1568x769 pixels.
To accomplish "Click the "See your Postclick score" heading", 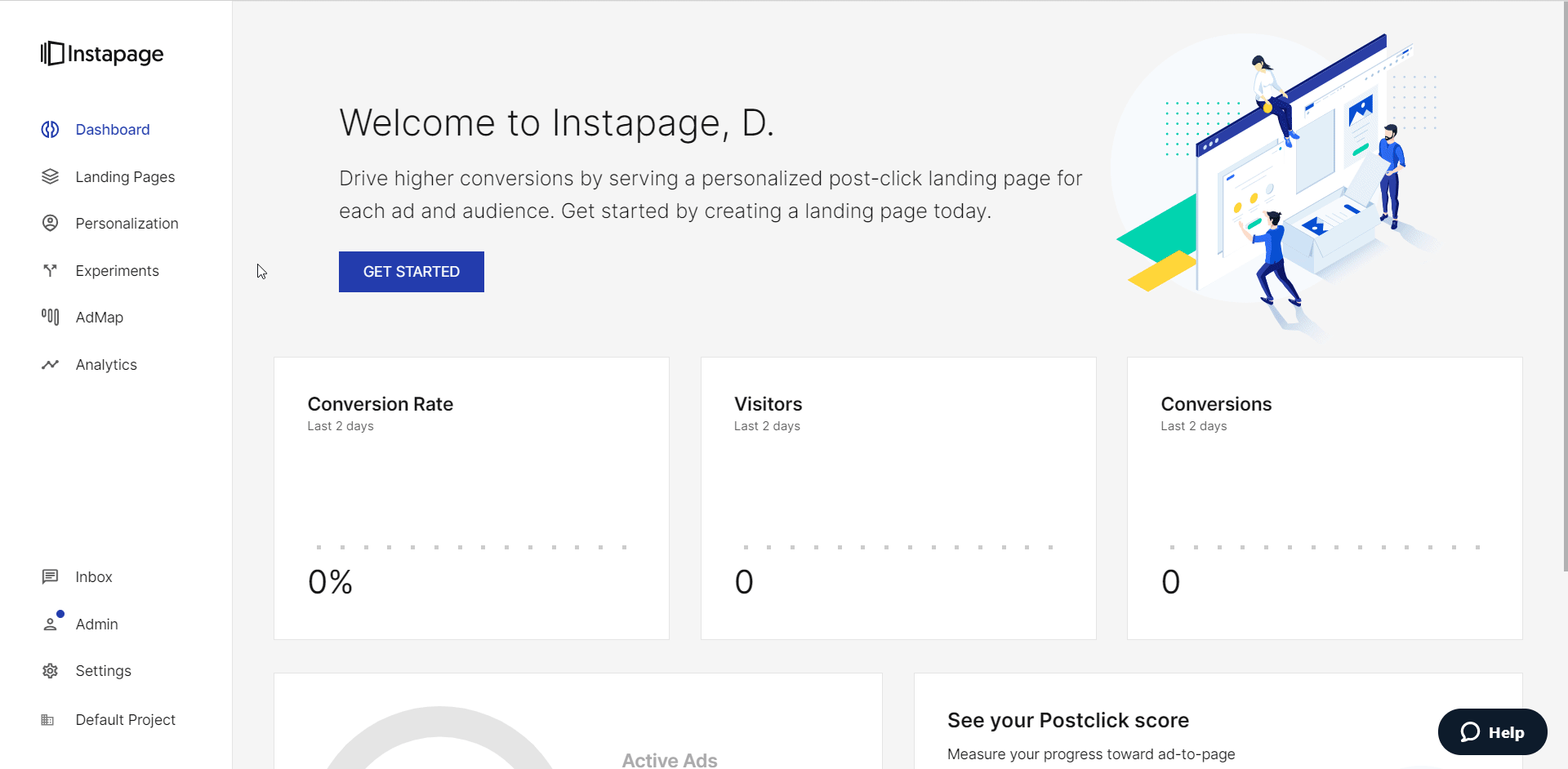I will pos(1068,720).
